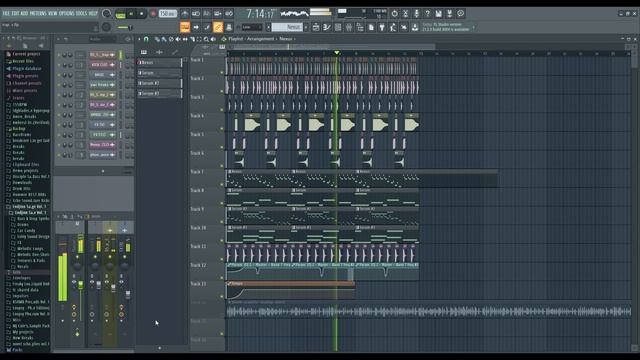
Task: Select Serum #2 pattern in picker panel
Action: click(160, 83)
